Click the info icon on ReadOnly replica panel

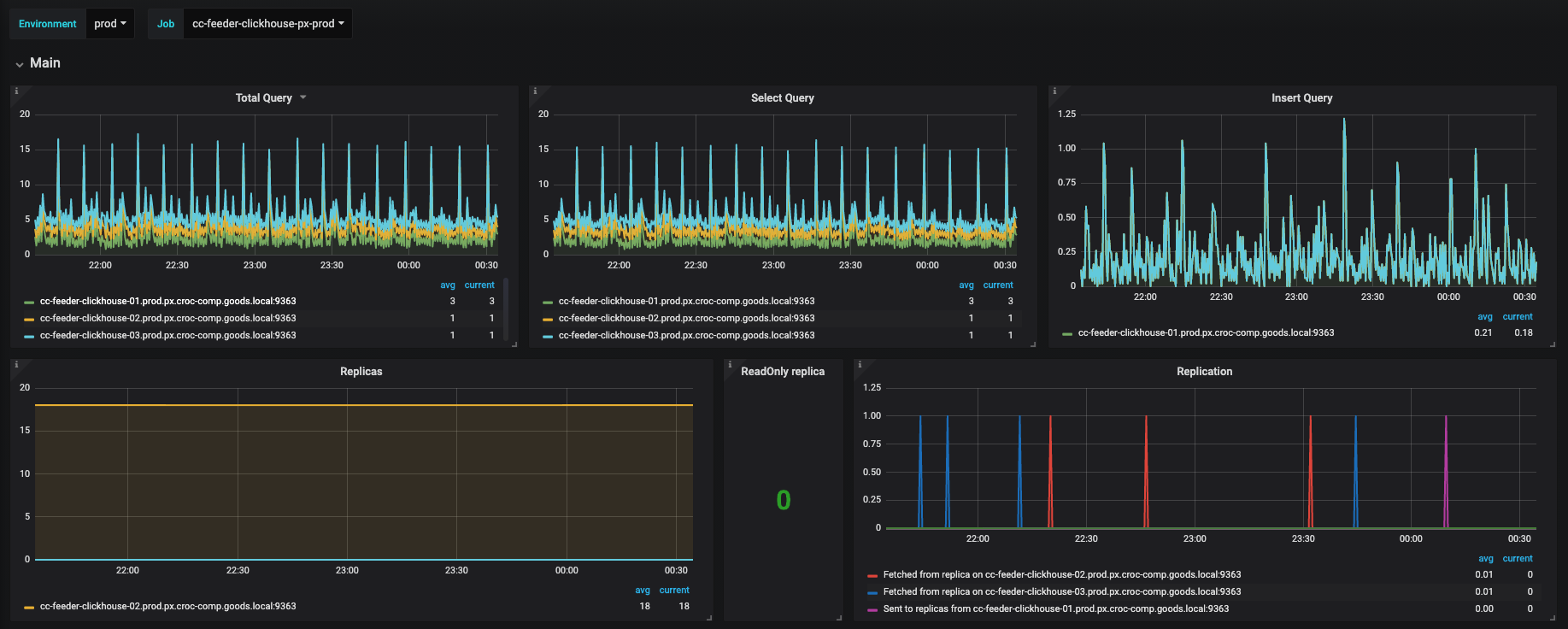(730, 365)
